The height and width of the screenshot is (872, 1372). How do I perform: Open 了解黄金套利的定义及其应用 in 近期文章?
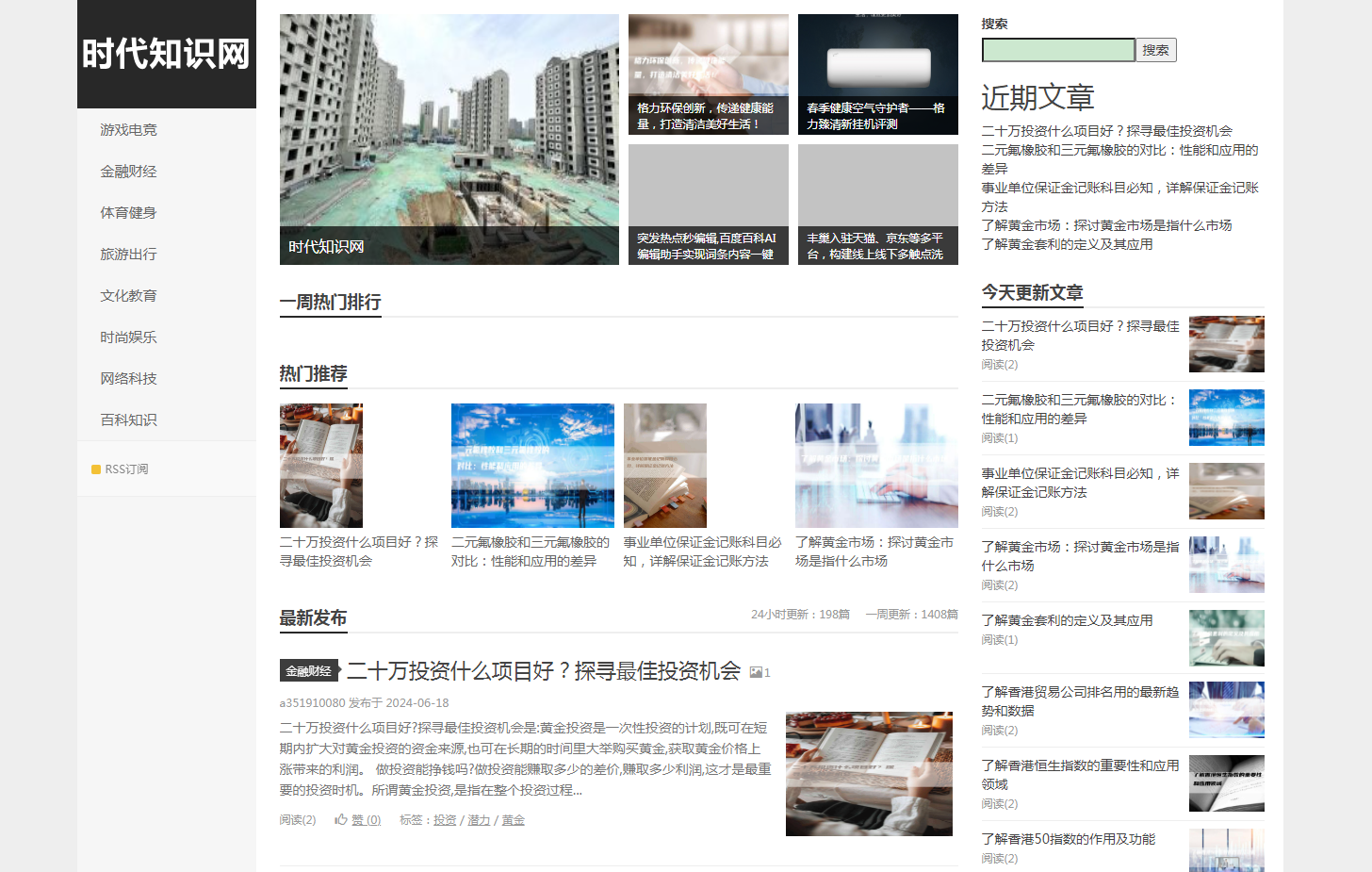tap(1067, 244)
